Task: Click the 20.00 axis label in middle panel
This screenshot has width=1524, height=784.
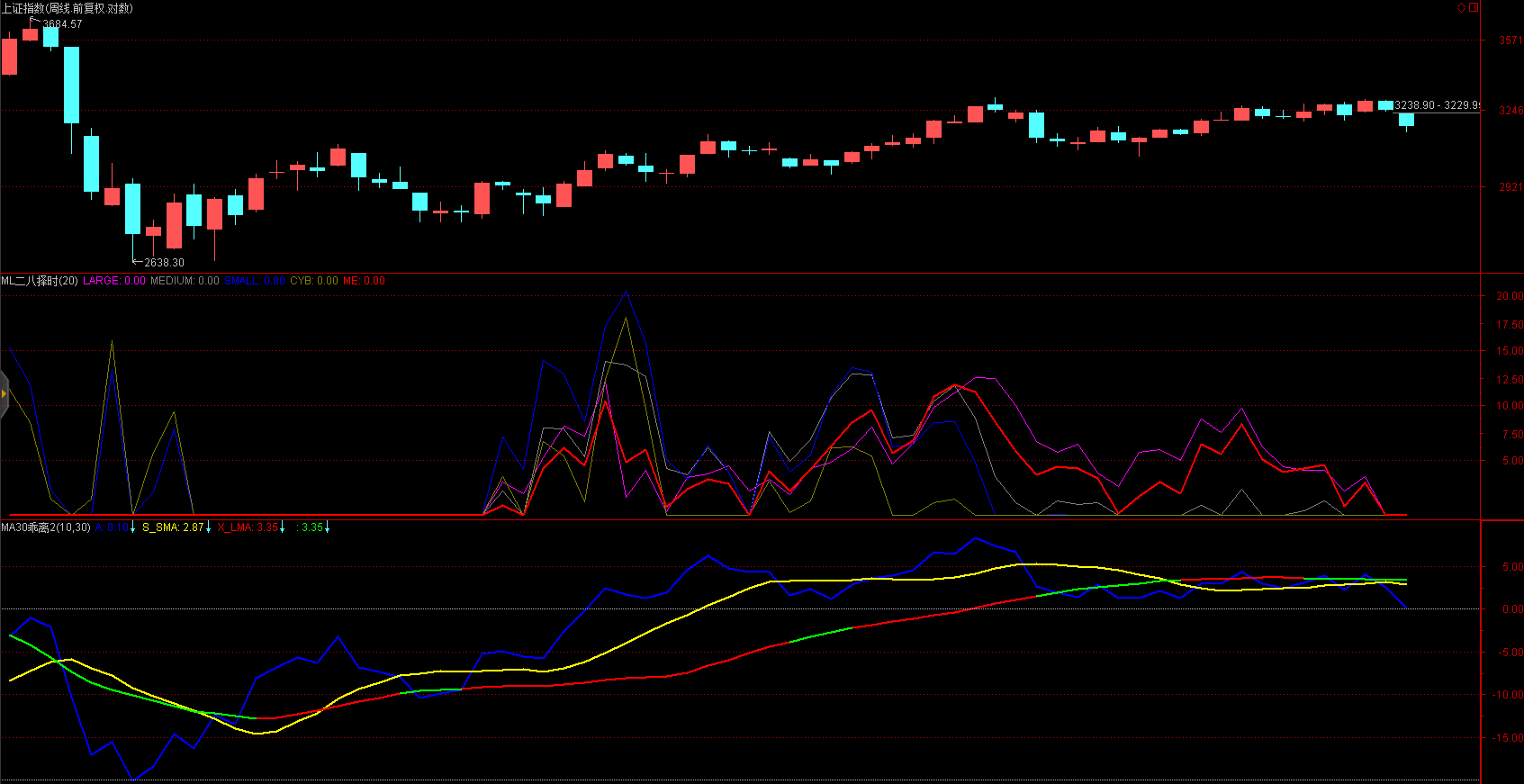Action: pyautogui.click(x=1510, y=296)
